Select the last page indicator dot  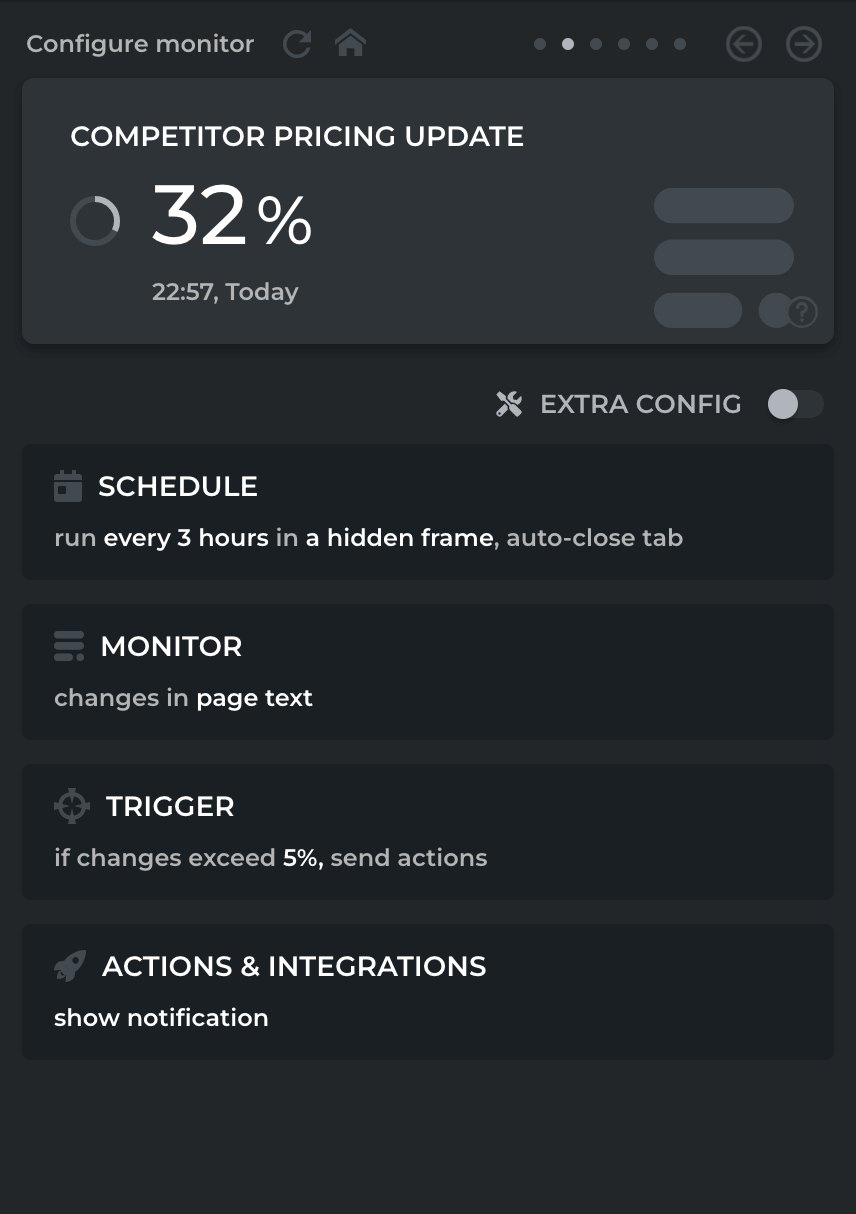(680, 44)
